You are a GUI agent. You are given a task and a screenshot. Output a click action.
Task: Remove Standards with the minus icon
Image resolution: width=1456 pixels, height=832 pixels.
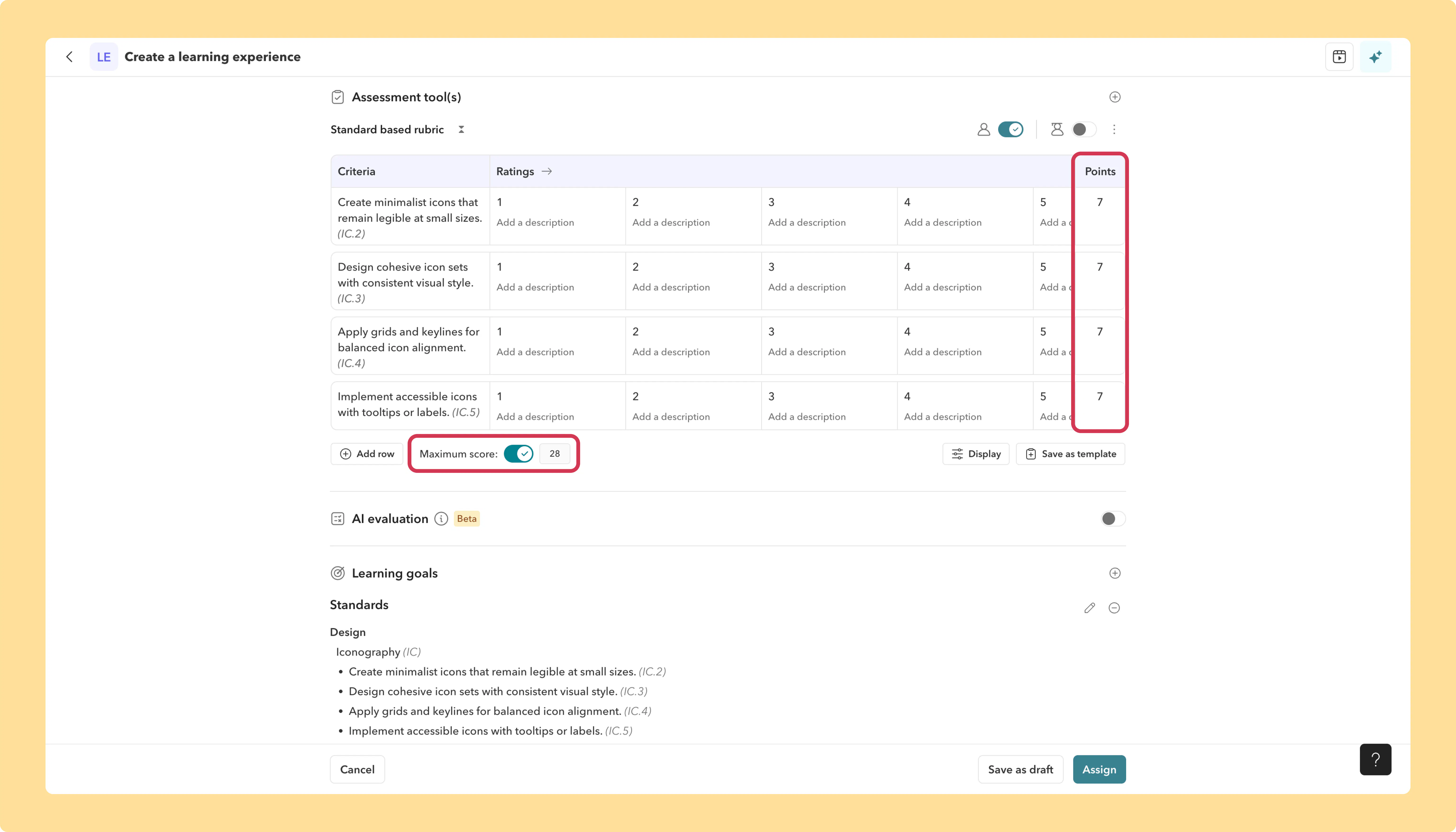pyautogui.click(x=1114, y=608)
